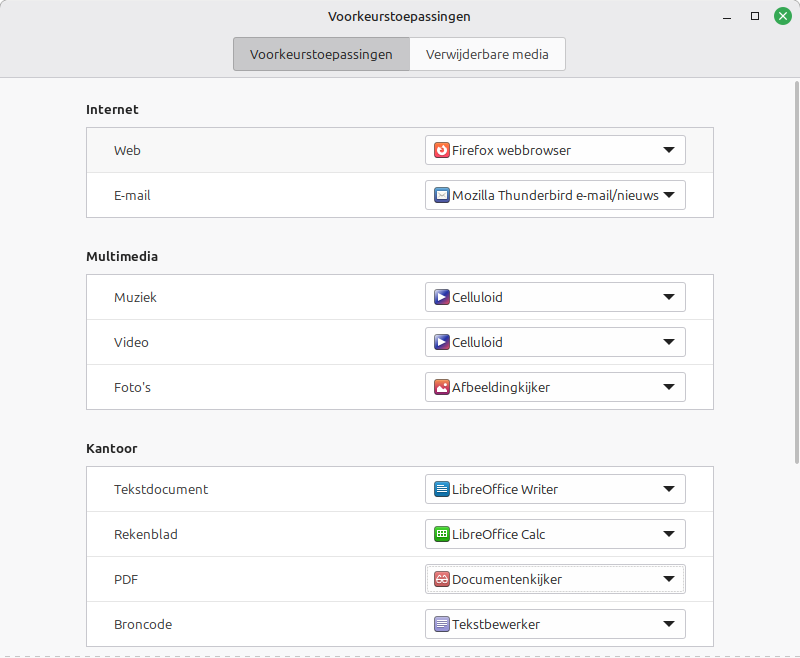Click the LibreOffice Calc icon

tap(442, 534)
